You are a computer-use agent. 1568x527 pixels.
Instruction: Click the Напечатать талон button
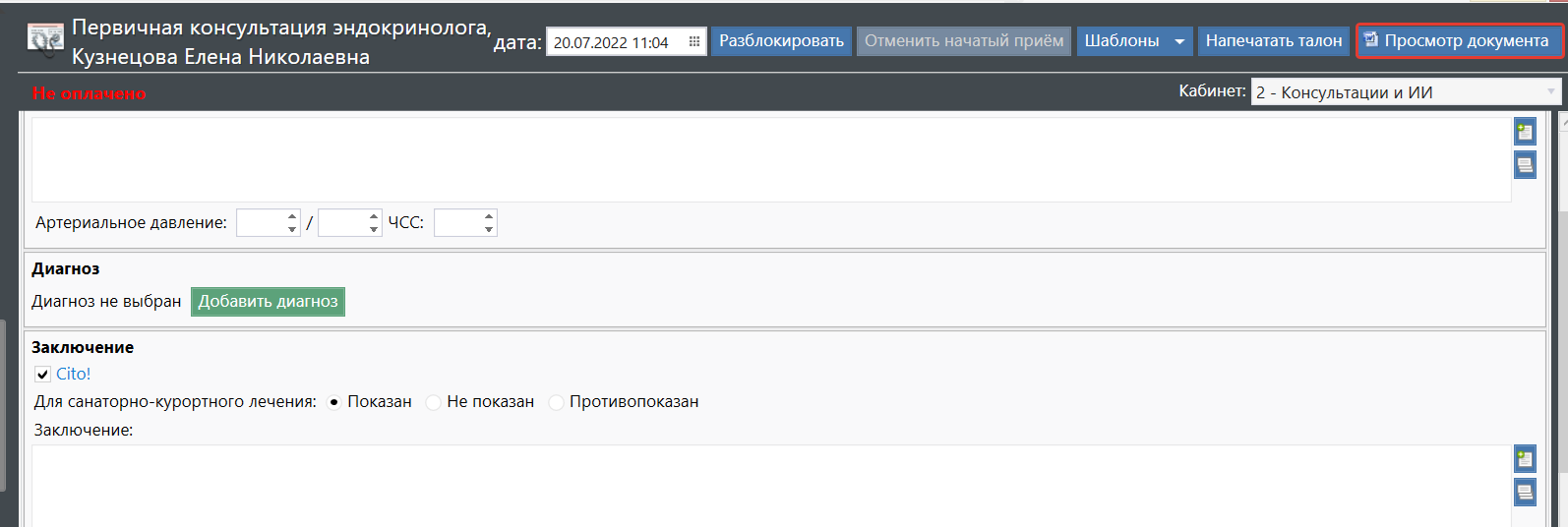tap(1273, 41)
